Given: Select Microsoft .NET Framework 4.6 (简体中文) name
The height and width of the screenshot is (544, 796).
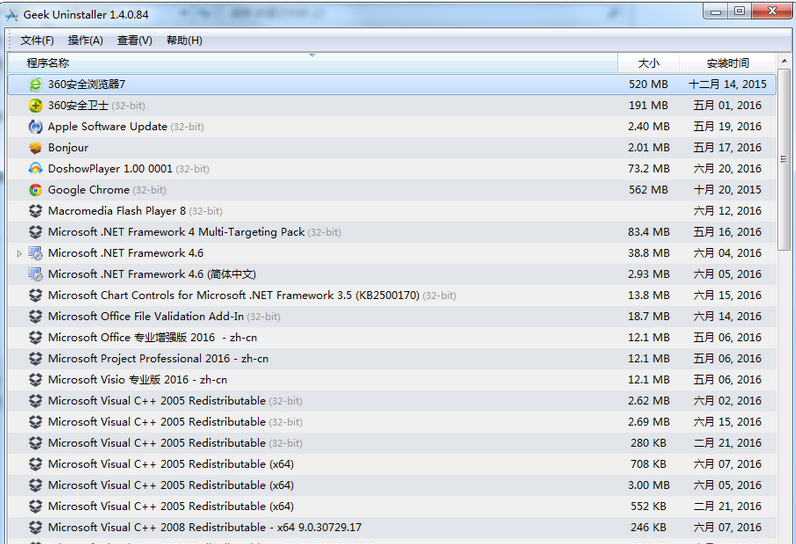Looking at the screenshot, I should pyautogui.click(x=152, y=274).
